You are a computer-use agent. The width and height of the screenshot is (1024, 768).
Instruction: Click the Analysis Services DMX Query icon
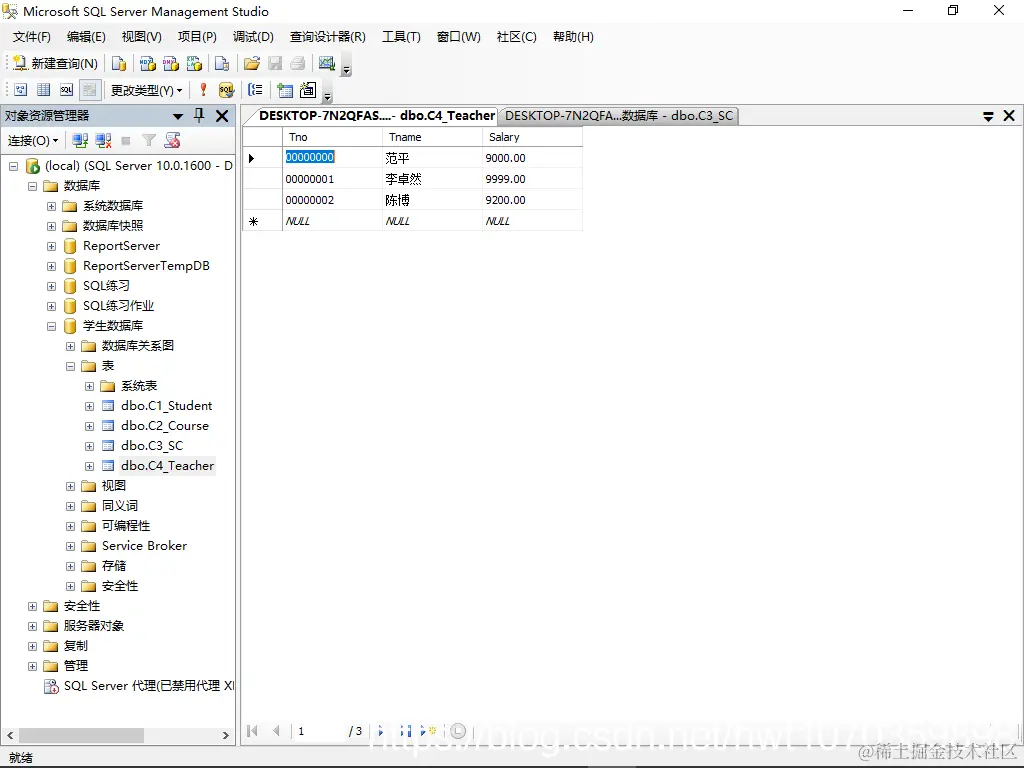coord(171,63)
